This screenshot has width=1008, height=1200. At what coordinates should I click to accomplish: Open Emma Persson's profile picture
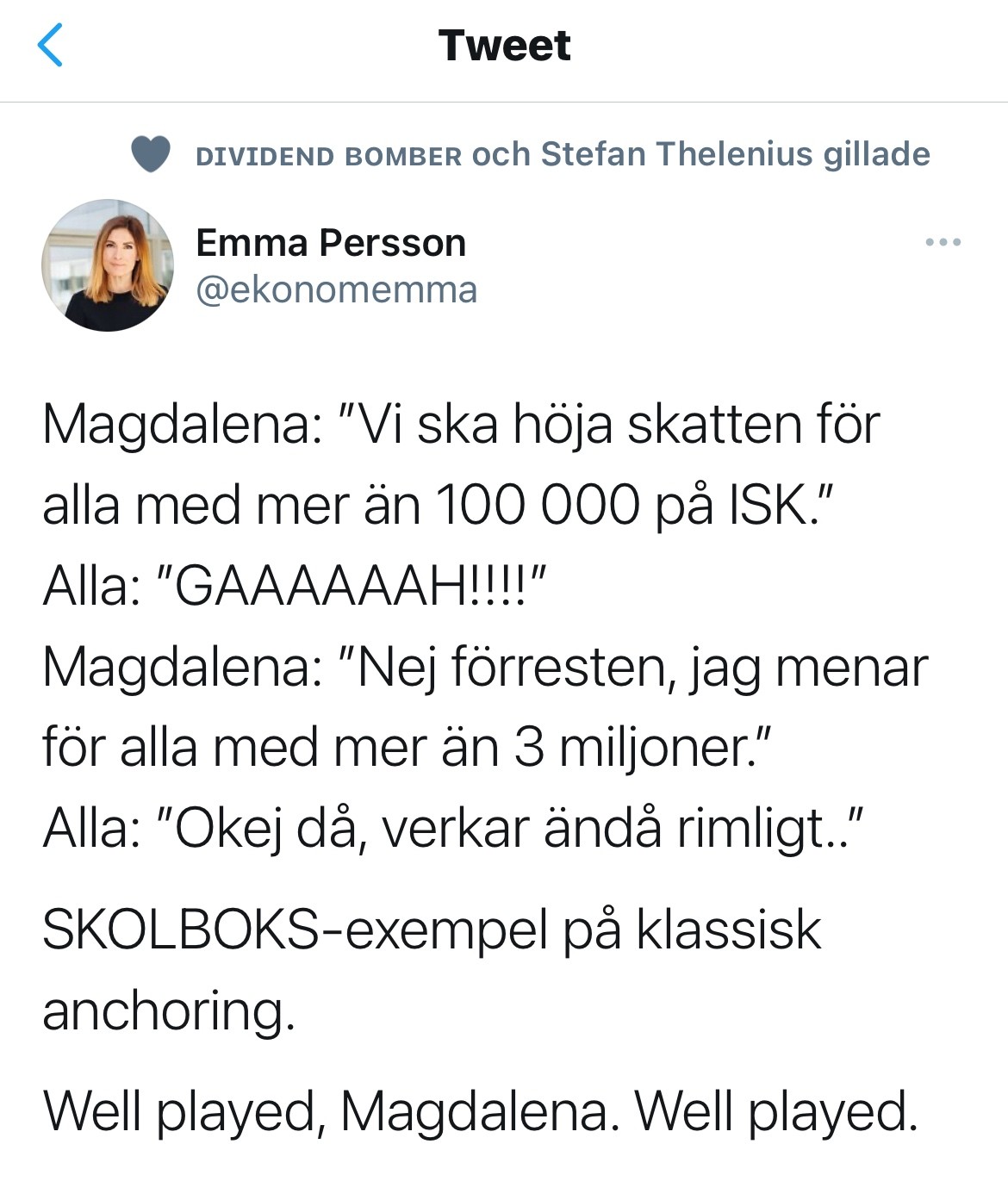108,265
